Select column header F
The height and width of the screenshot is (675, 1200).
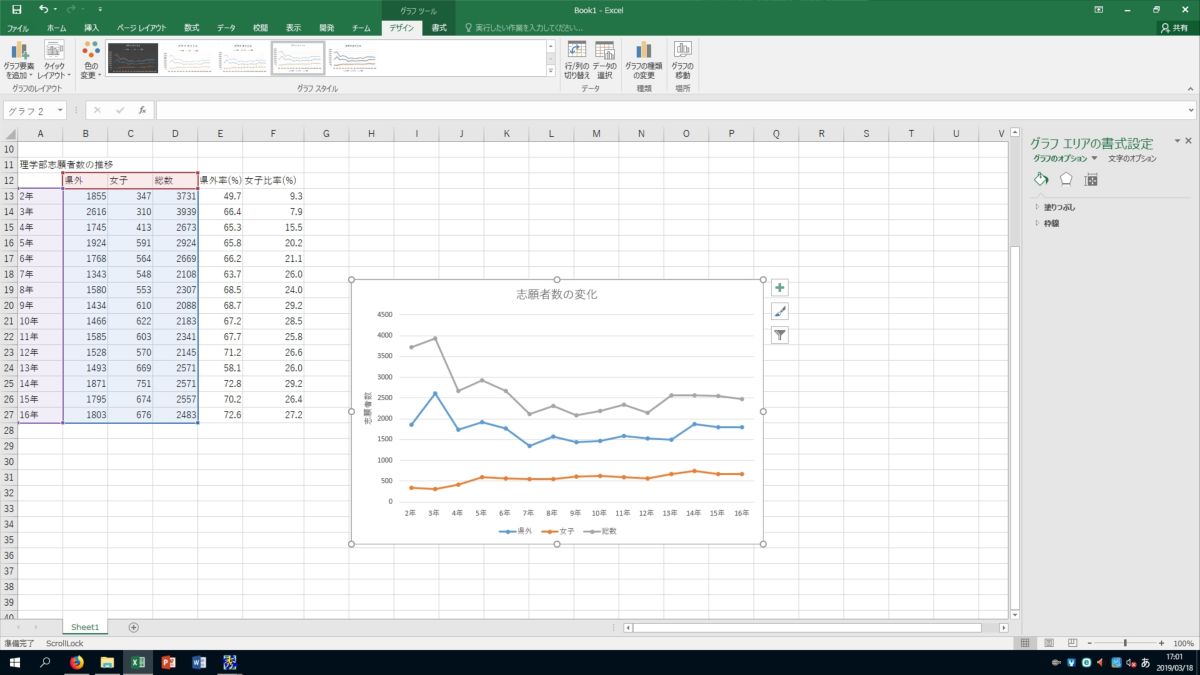[274, 134]
